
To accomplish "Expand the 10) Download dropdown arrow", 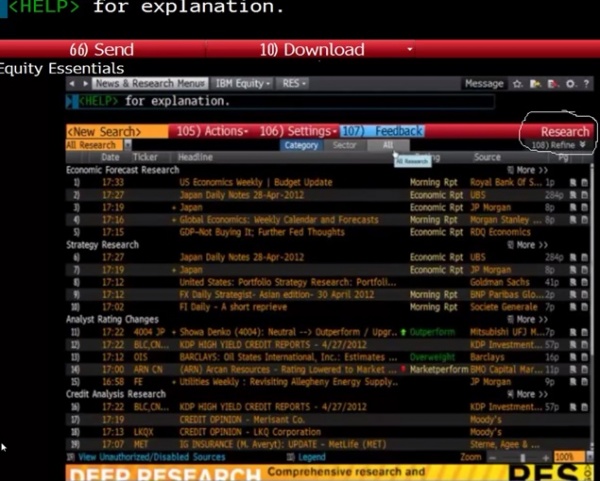I will pyautogui.click(x=409, y=49).
